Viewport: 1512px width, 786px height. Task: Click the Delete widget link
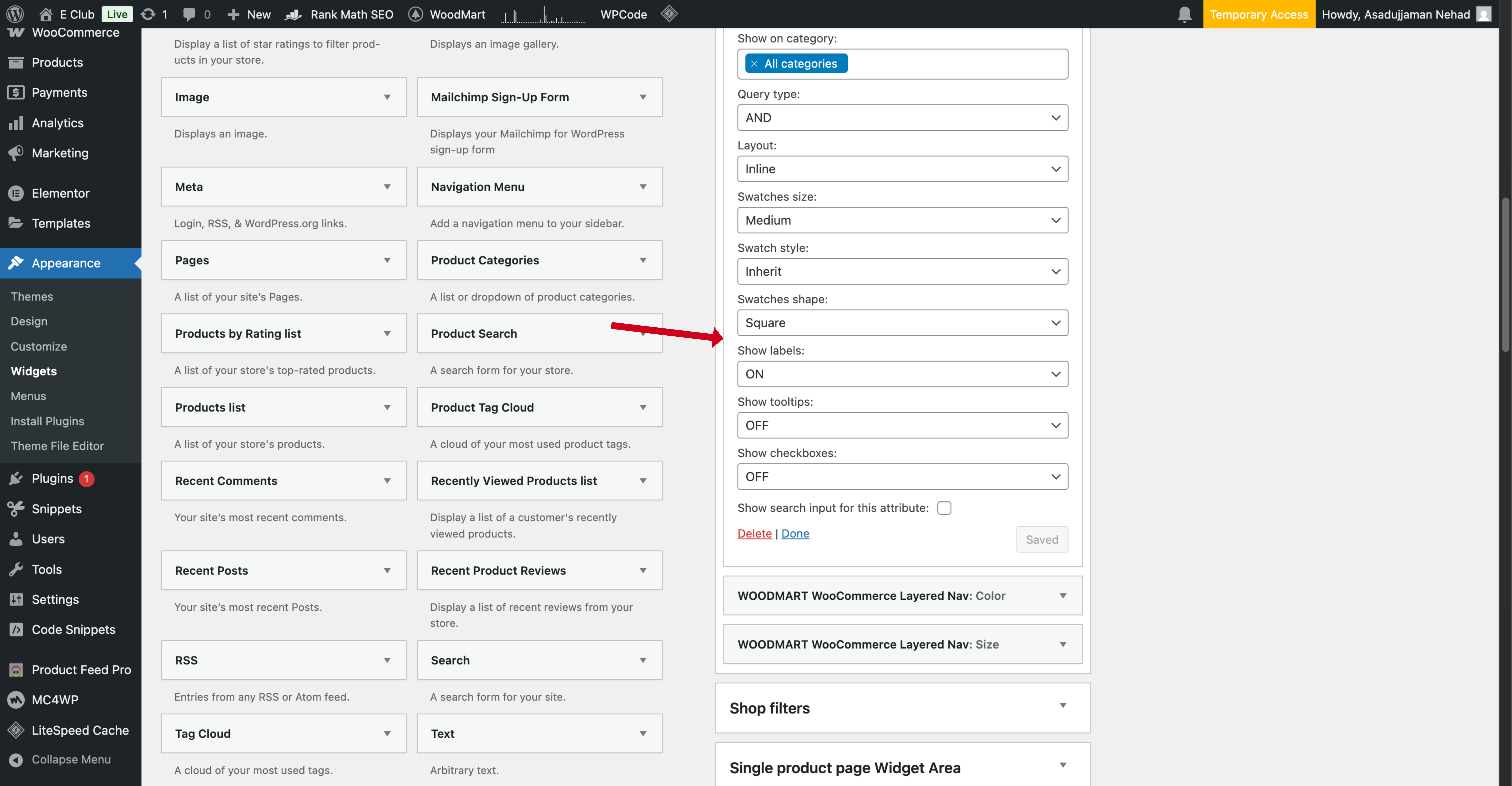(754, 534)
